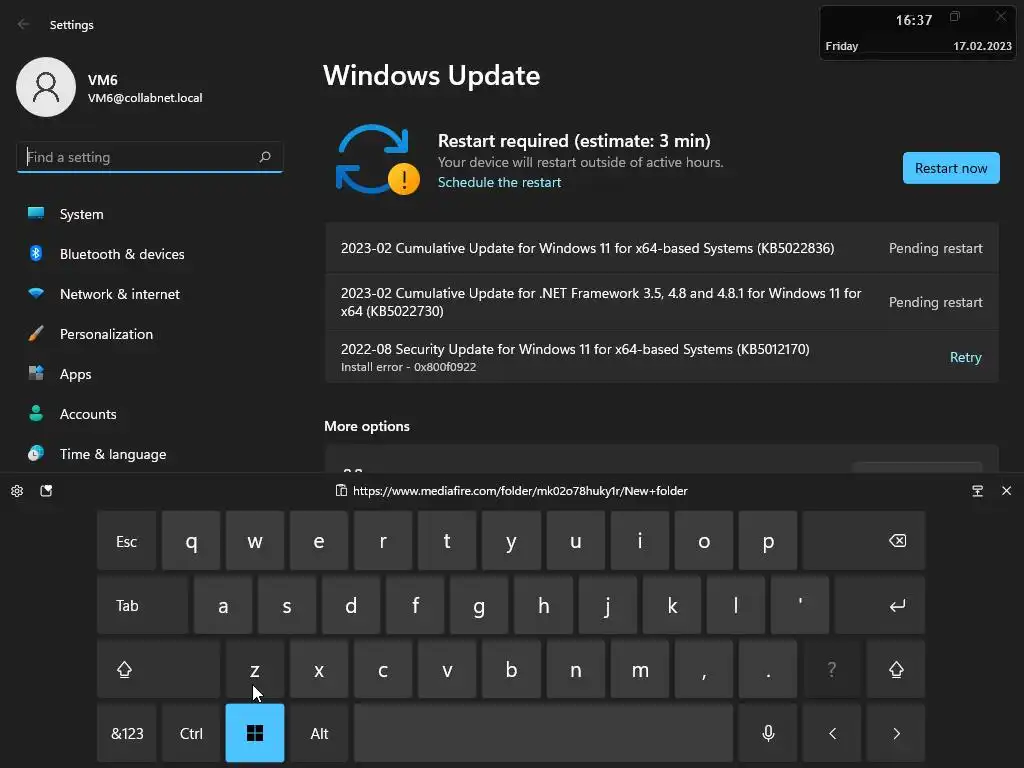Open touch keyboard settings gear
Viewport: 1024px width, 768px height.
tap(17, 491)
